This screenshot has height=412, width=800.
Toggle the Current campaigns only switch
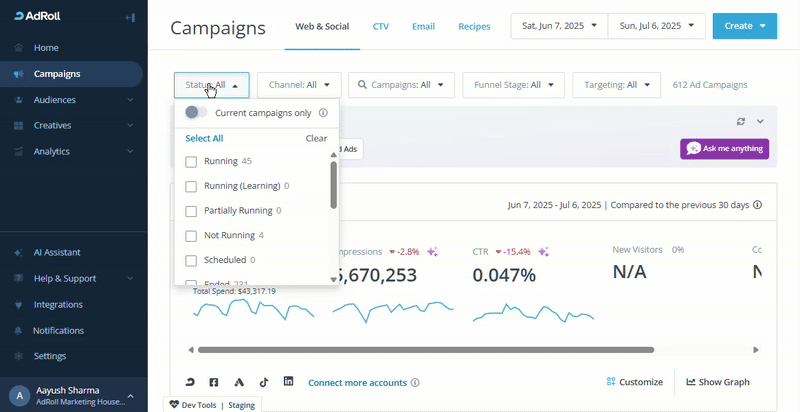pos(196,113)
